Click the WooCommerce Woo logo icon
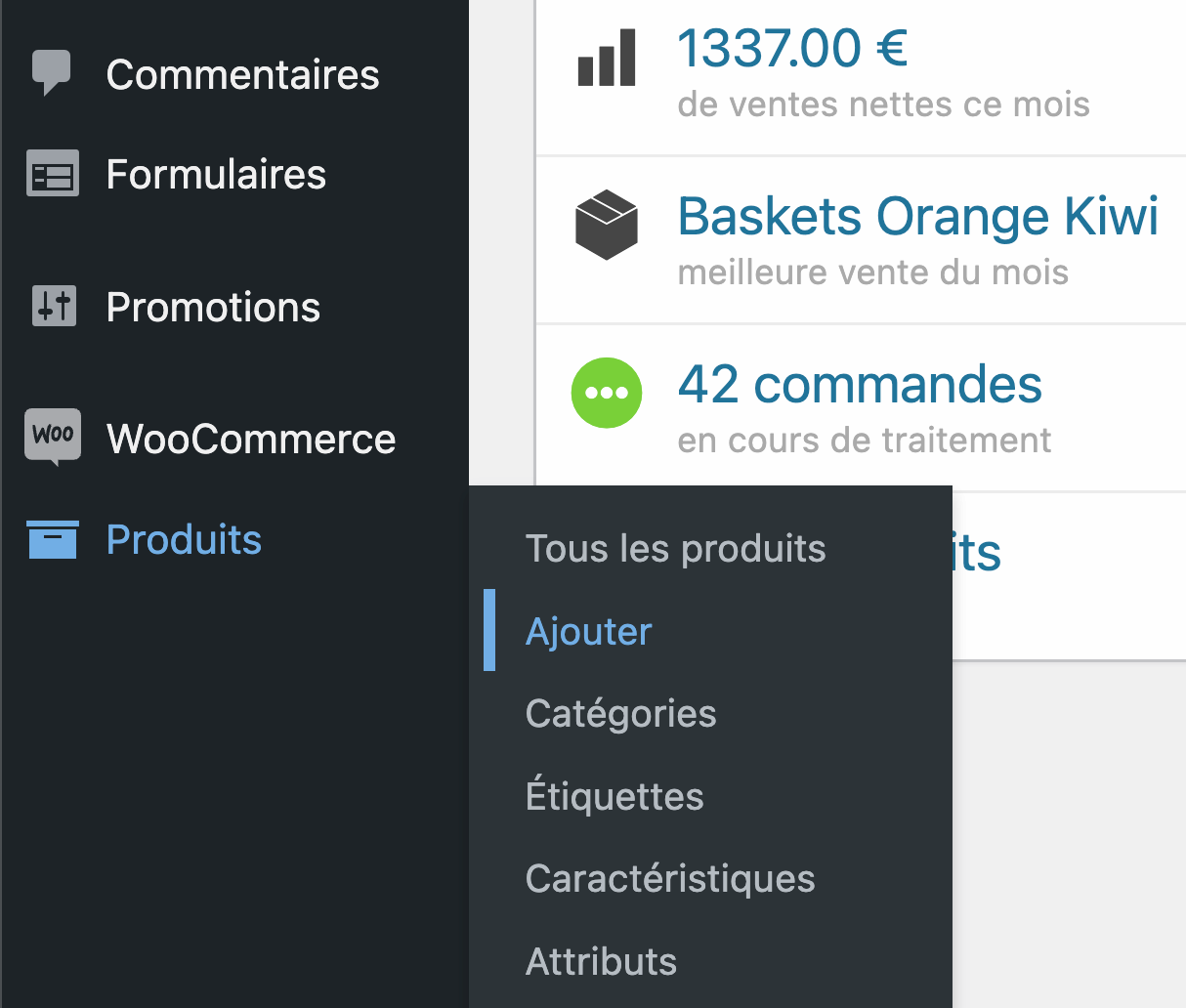The height and width of the screenshot is (1008, 1186). 53,436
